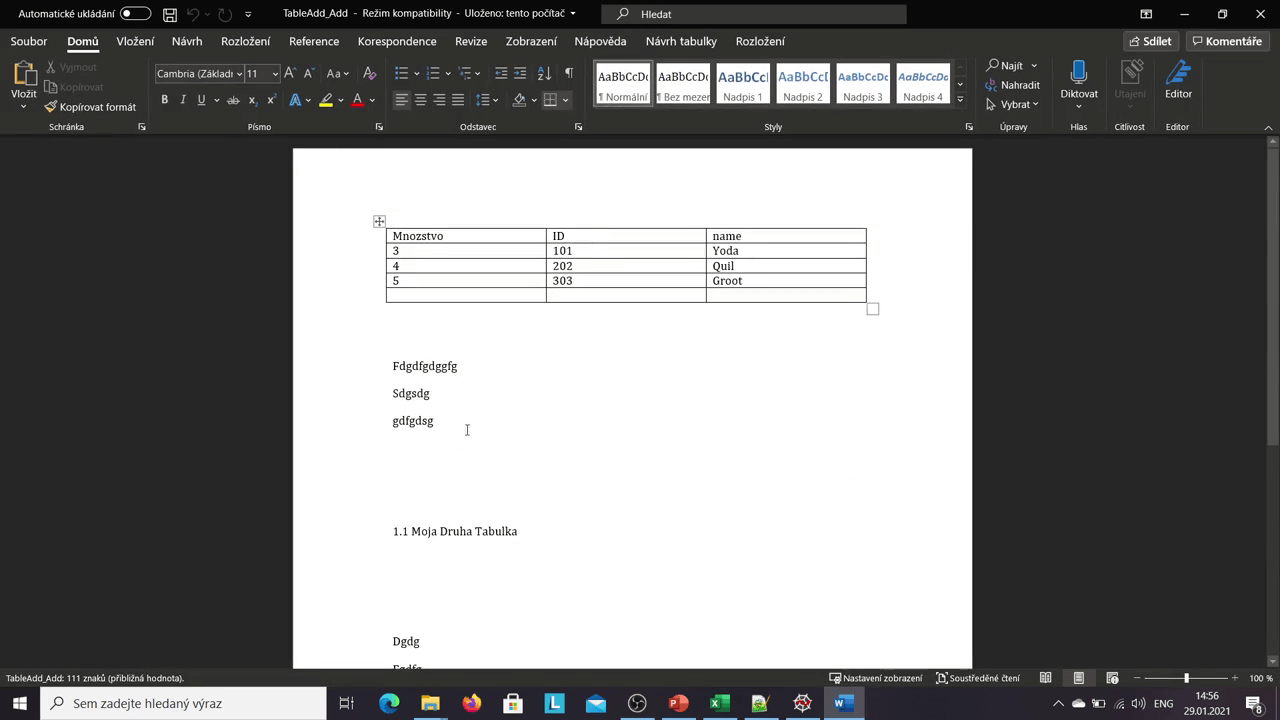Click the Underline icon
The height and width of the screenshot is (720, 1280).
point(201,100)
